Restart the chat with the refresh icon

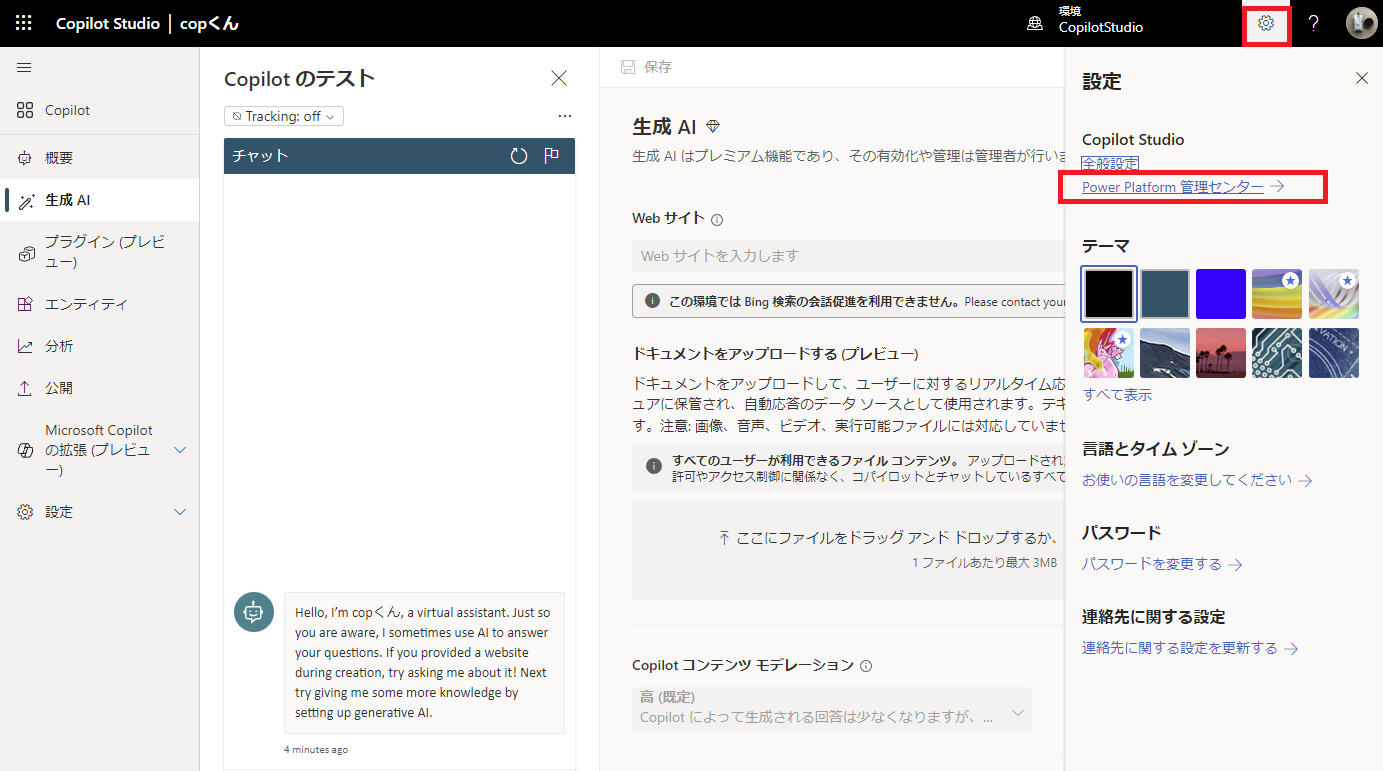518,156
